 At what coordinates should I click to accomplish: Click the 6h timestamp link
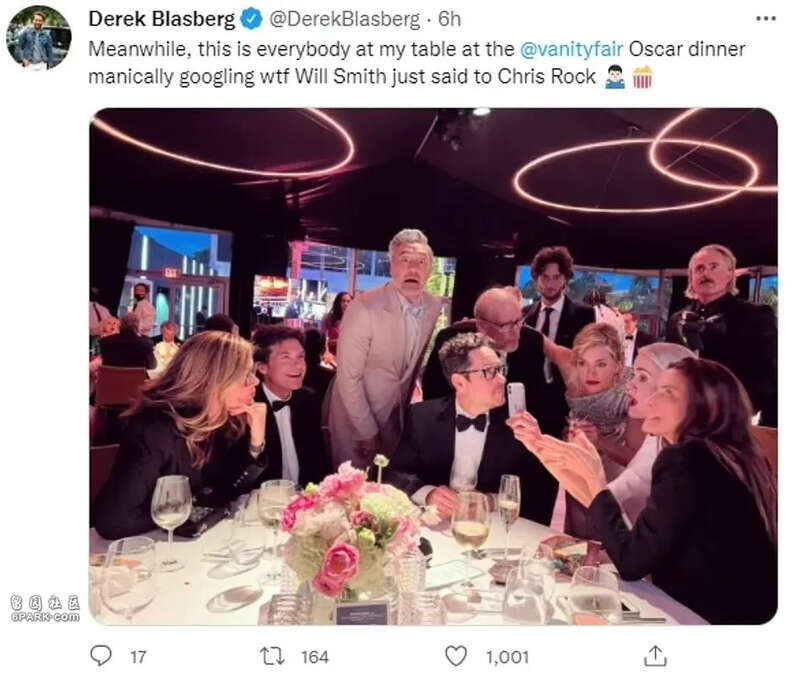pos(449,19)
